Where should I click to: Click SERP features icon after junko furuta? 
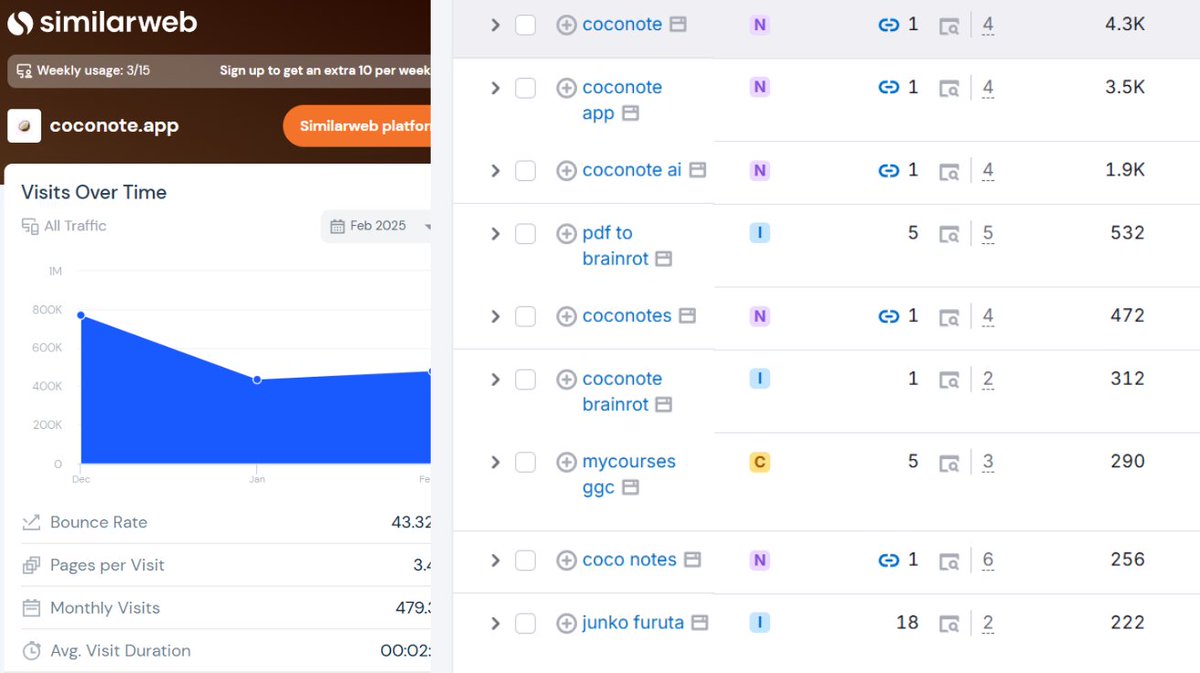tap(700, 623)
